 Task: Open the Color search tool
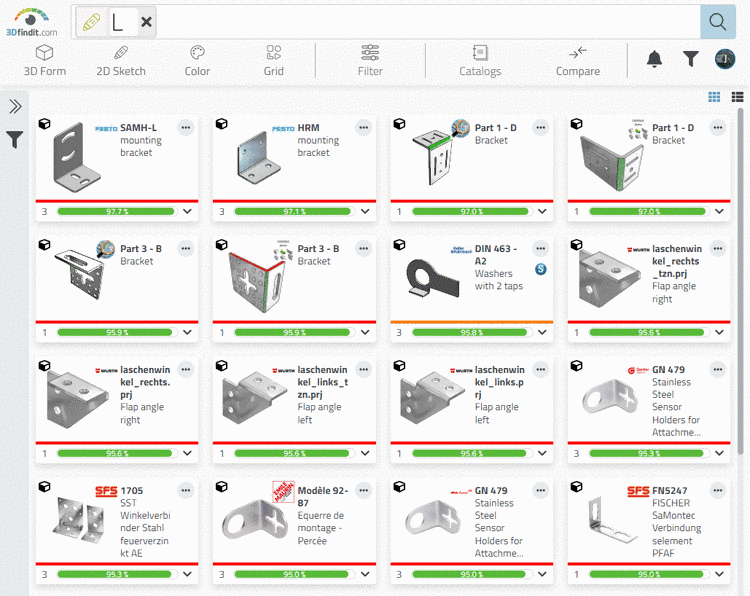197,61
